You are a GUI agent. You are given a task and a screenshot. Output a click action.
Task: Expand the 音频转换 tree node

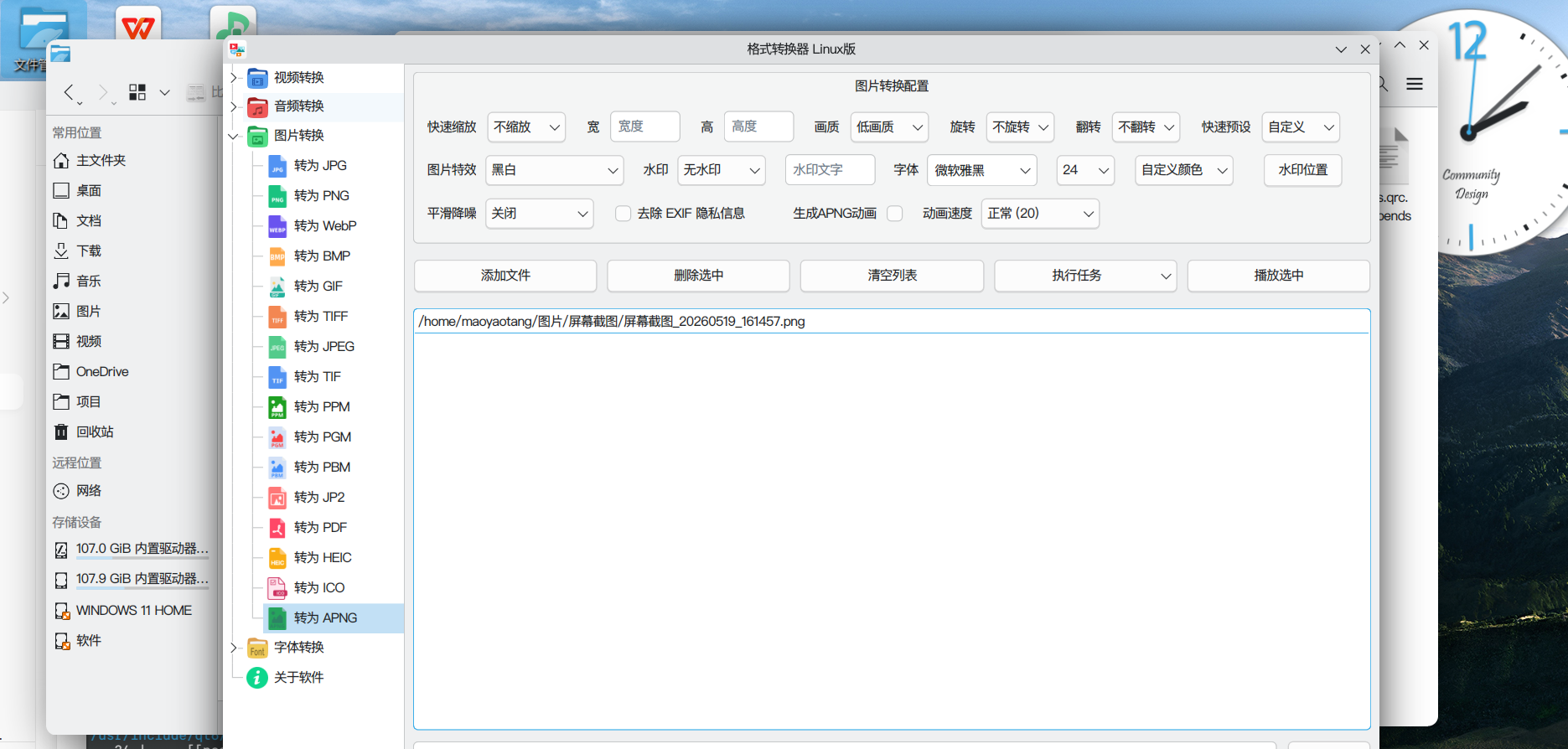234,106
